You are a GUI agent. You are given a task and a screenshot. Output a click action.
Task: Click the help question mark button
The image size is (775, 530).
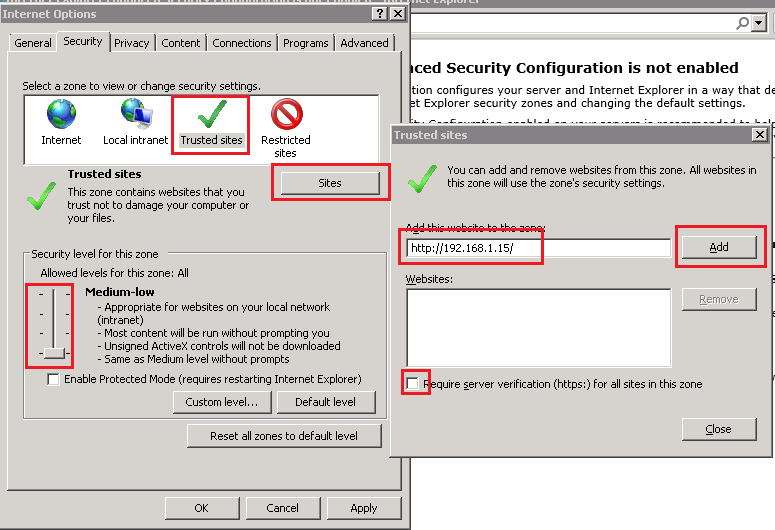click(379, 14)
